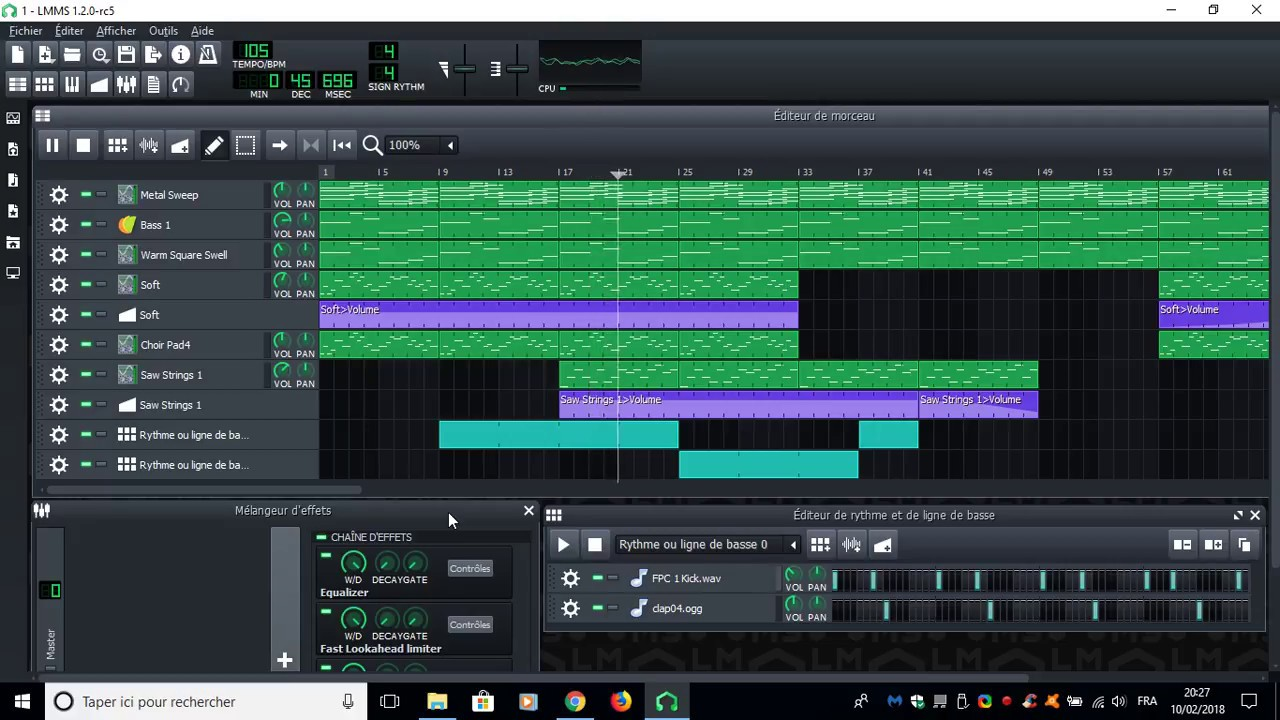Toggle loop points in Song Editor
The height and width of the screenshot is (720, 1280).
tap(311, 146)
